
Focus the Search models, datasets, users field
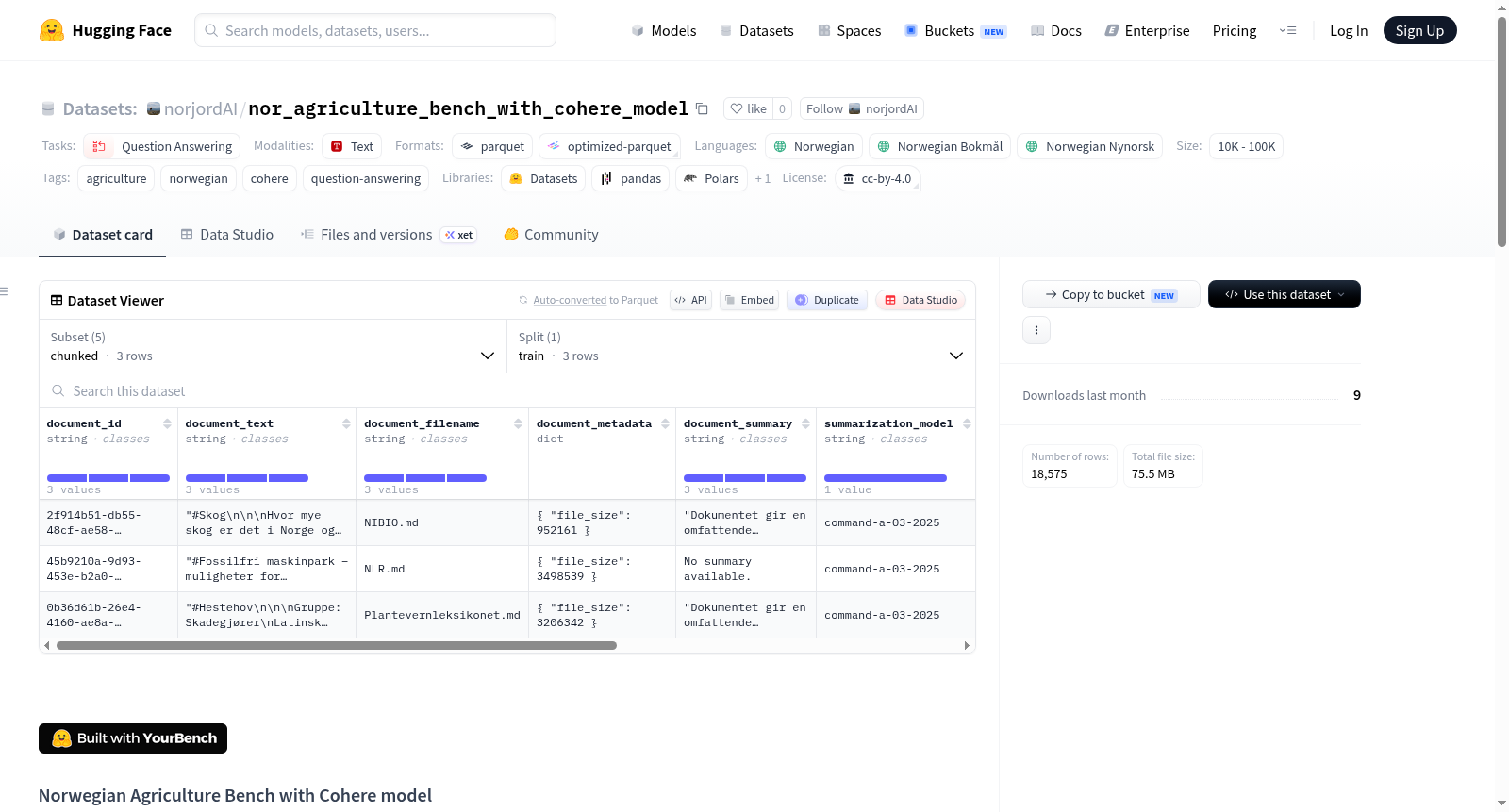[x=375, y=30]
